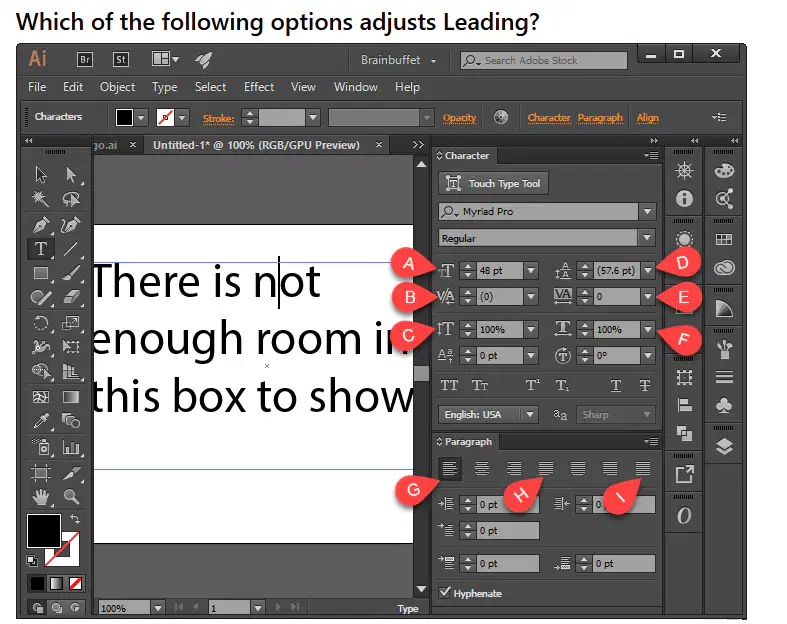The width and height of the screenshot is (787, 624).
Task: Select the Rotate tool
Action: pyautogui.click(x=41, y=323)
